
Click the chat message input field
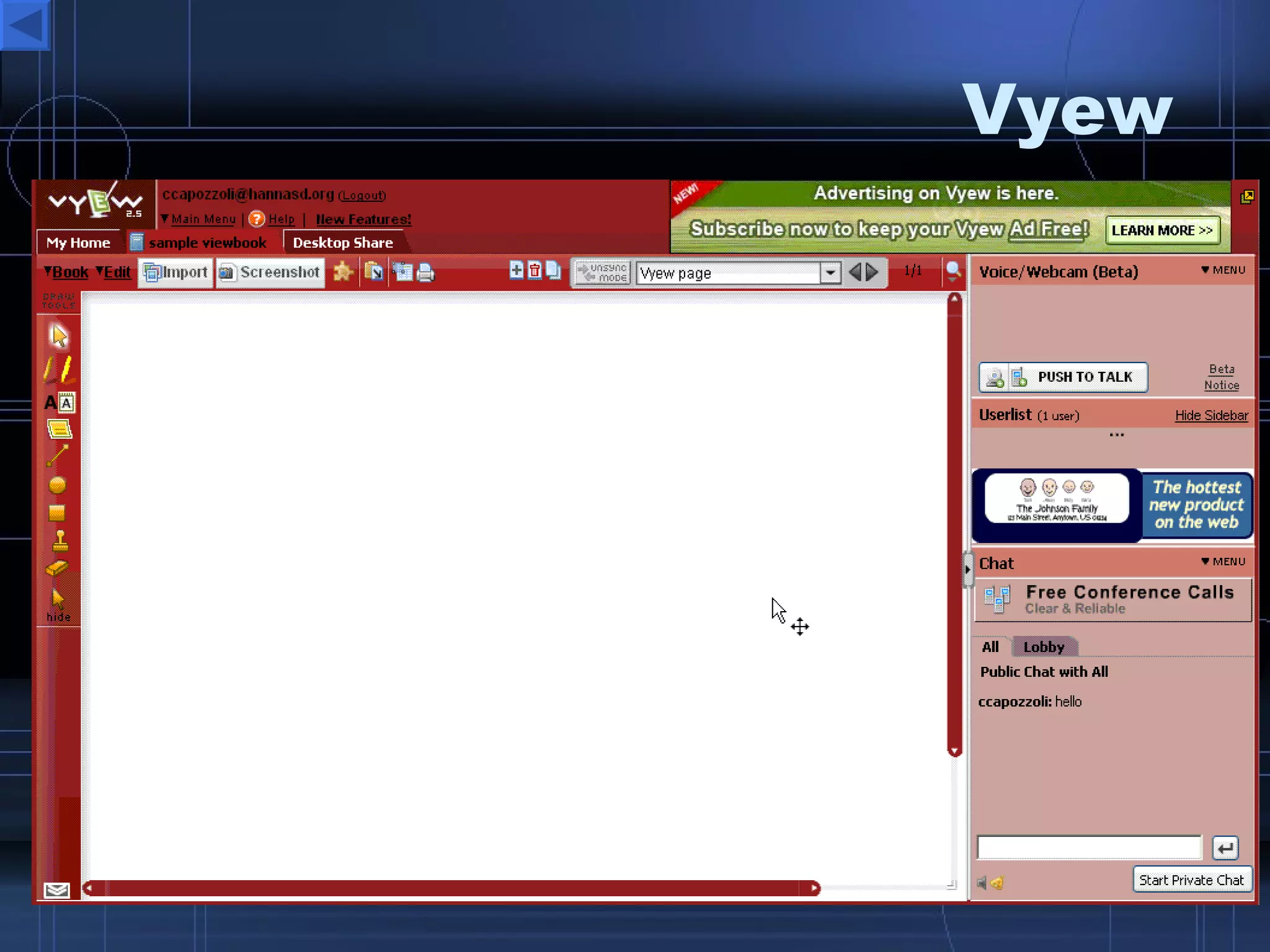click(x=1088, y=847)
